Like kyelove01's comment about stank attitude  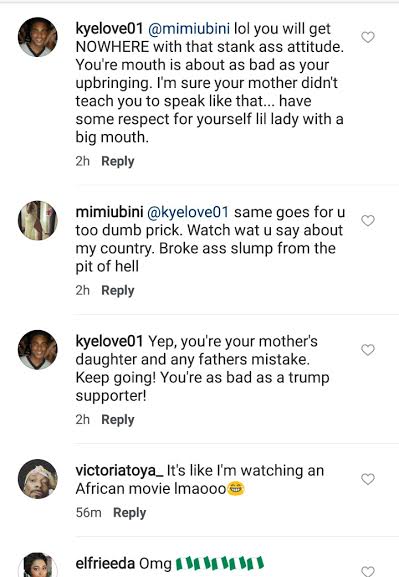click(368, 37)
